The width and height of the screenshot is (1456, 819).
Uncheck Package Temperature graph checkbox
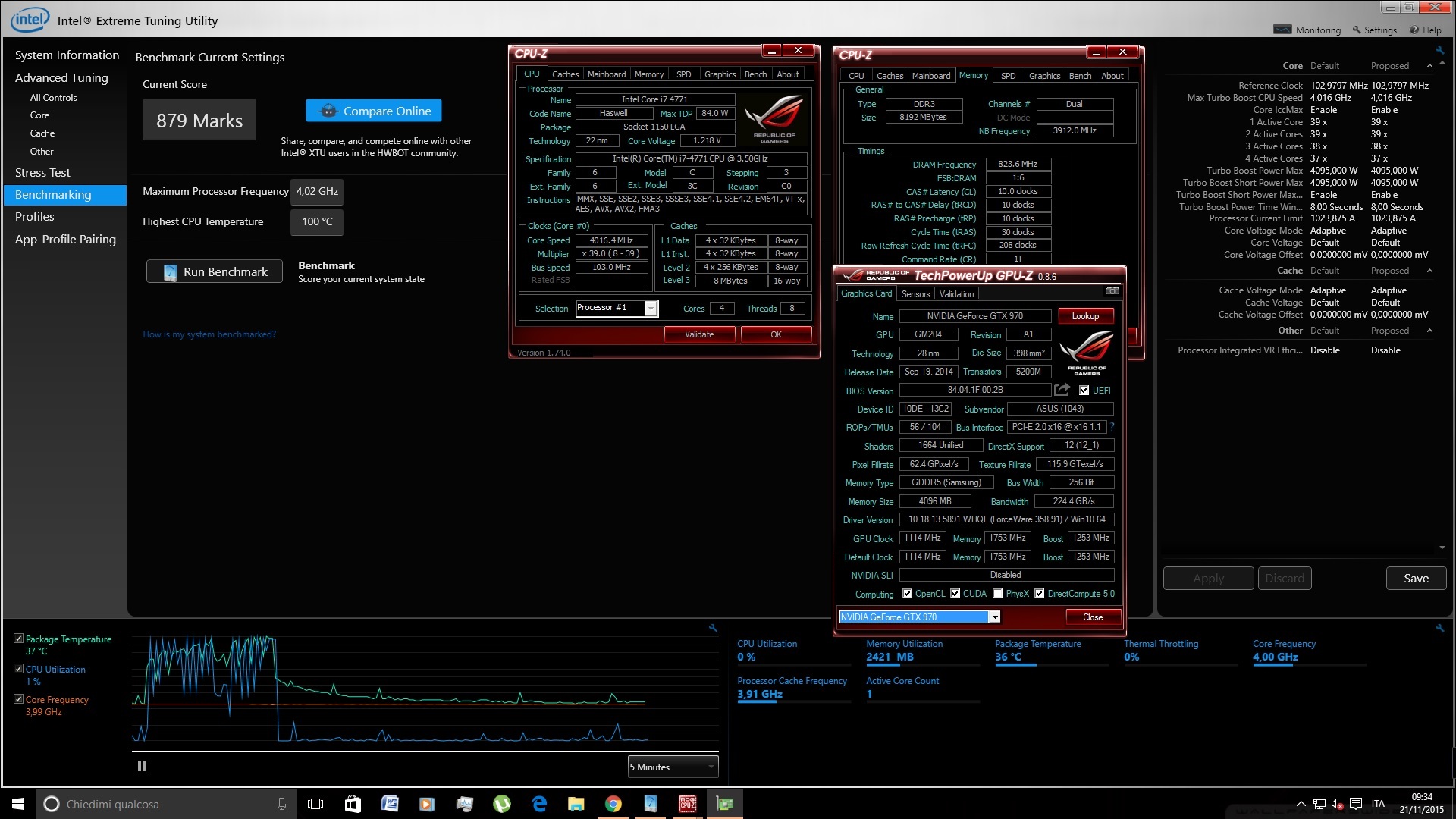tap(18, 639)
